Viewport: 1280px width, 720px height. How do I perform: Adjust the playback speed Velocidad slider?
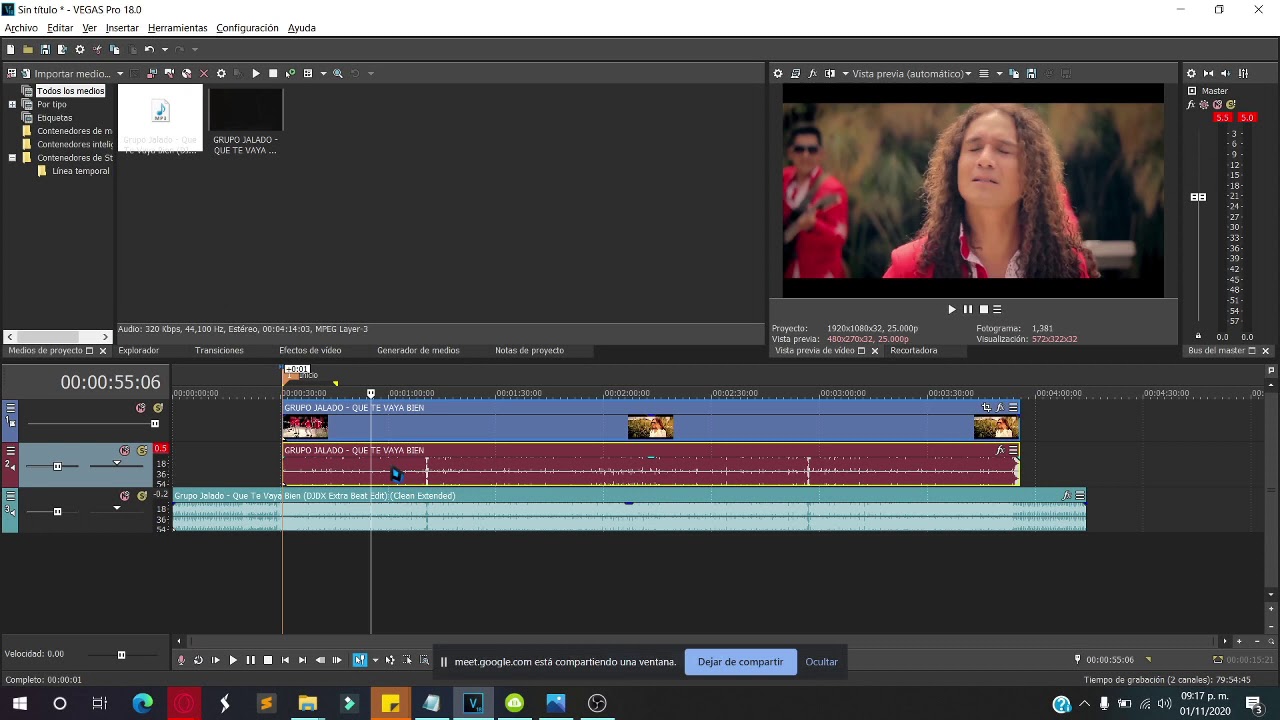click(x=121, y=655)
